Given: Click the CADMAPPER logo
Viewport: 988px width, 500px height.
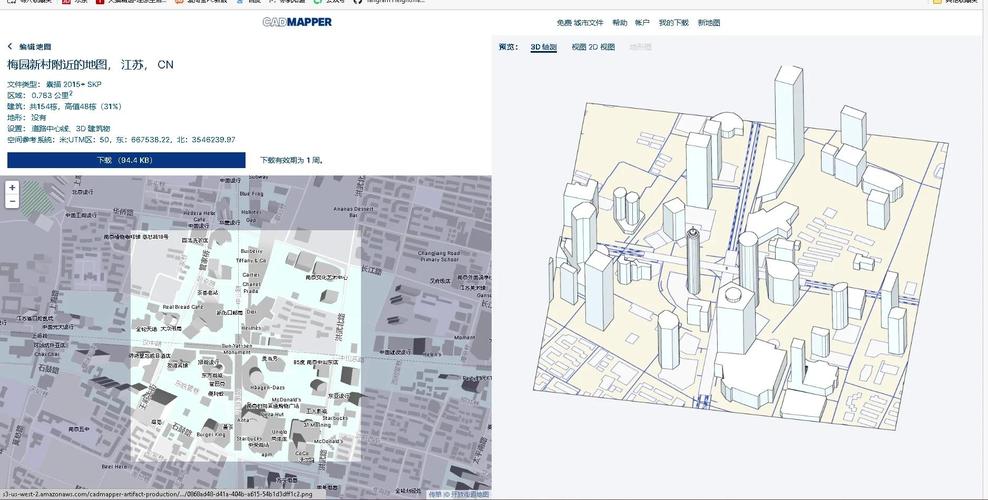Looking at the screenshot, I should click(297, 22).
